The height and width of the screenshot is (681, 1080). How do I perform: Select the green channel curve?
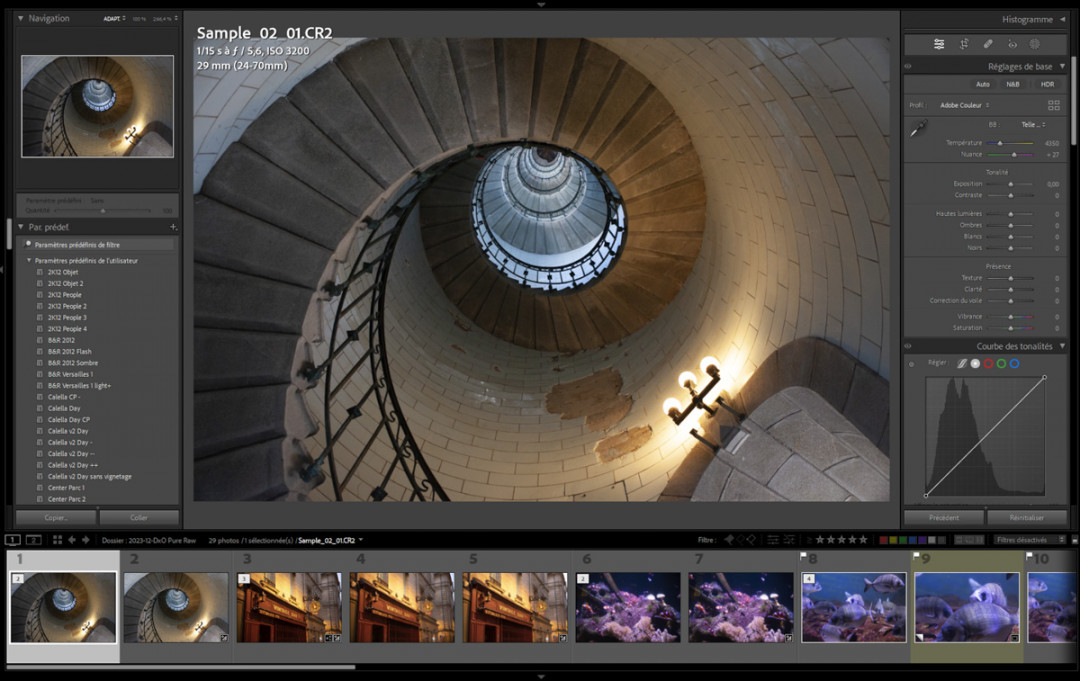pos(1001,364)
